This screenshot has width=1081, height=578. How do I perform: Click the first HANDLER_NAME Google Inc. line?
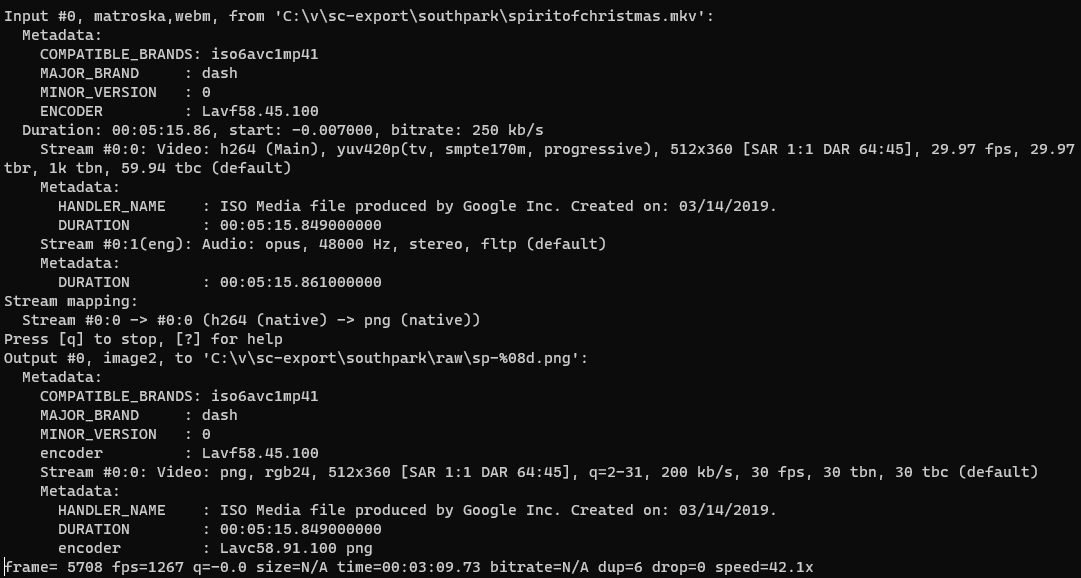[x=417, y=206]
